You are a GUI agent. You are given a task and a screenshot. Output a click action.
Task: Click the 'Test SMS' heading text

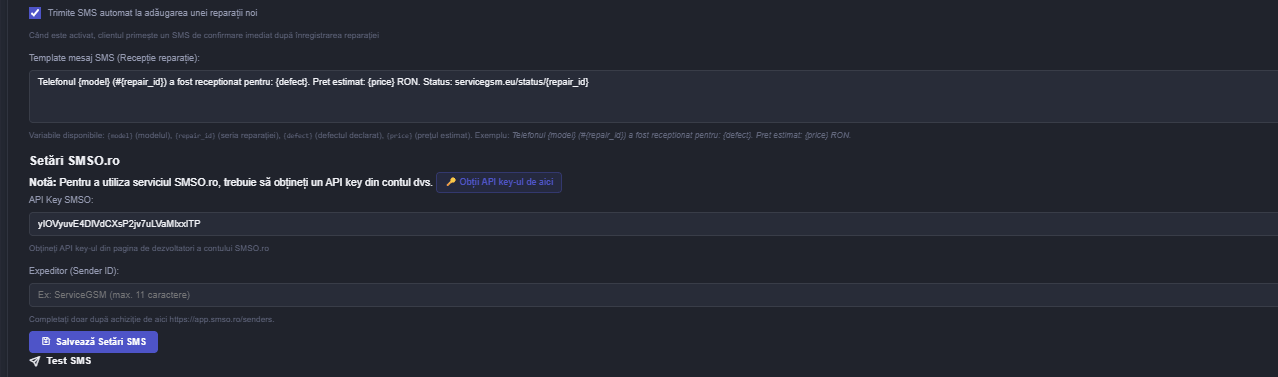69,361
